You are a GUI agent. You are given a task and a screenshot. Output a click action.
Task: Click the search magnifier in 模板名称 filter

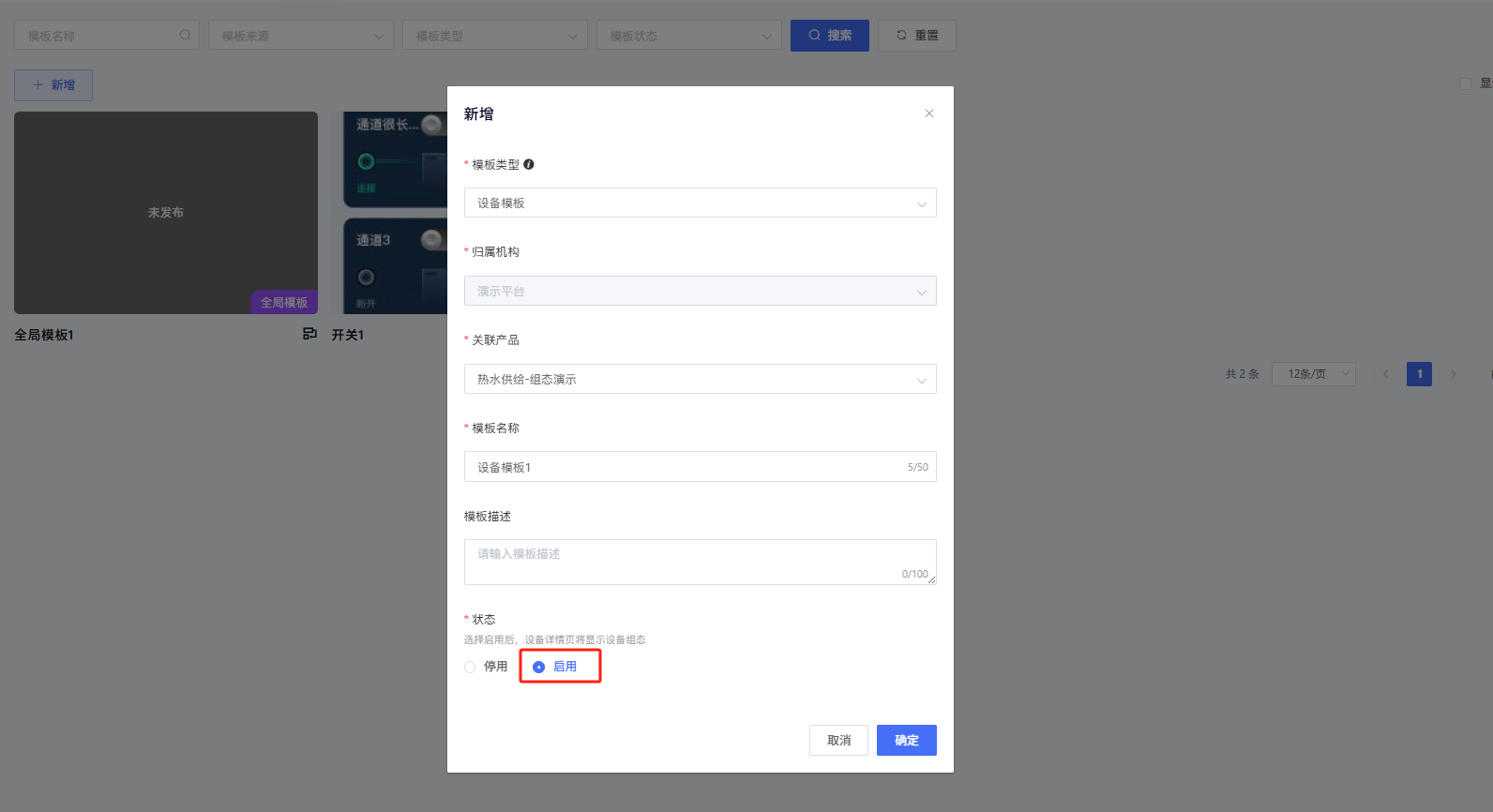[185, 36]
